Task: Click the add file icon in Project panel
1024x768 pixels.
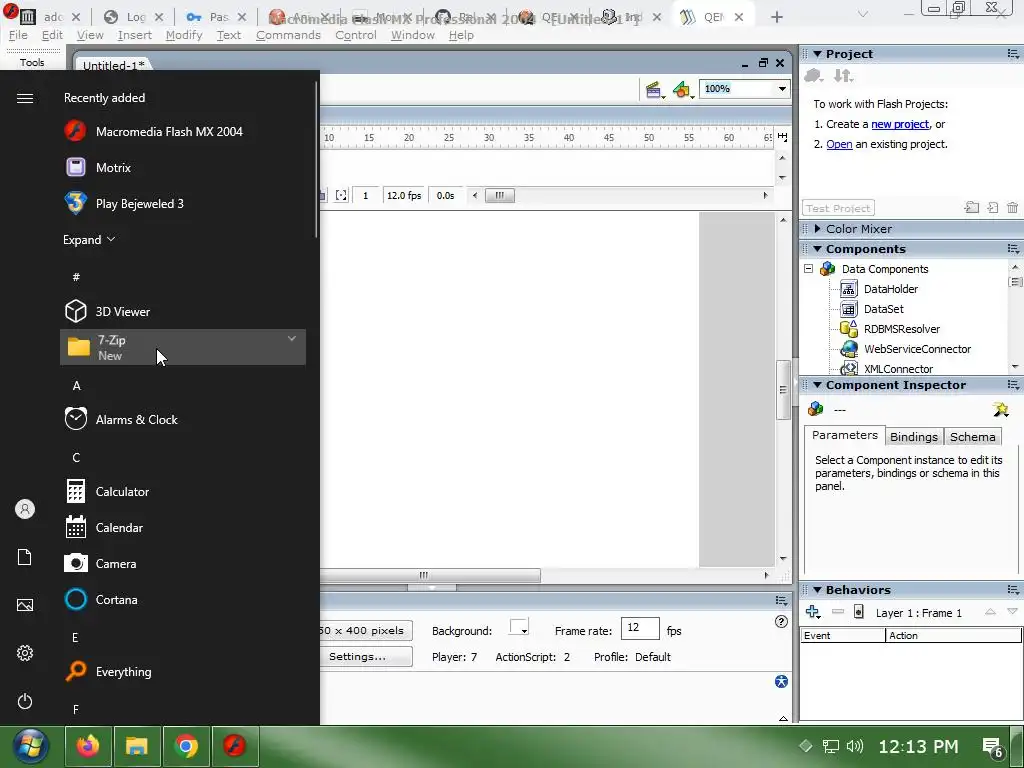Action: 993,208
